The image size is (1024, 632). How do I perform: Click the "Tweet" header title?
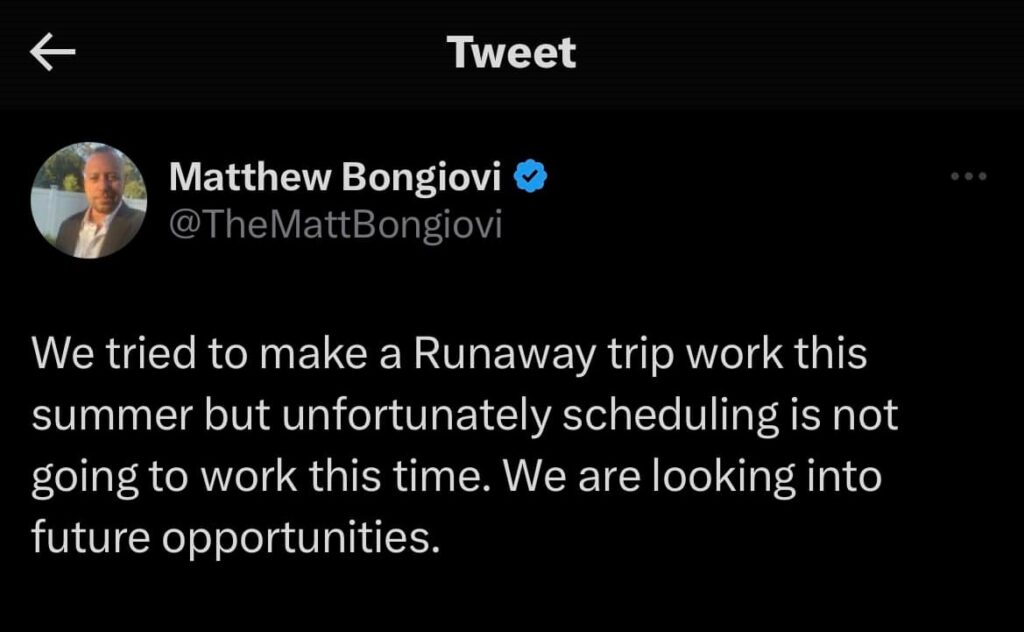click(x=512, y=52)
